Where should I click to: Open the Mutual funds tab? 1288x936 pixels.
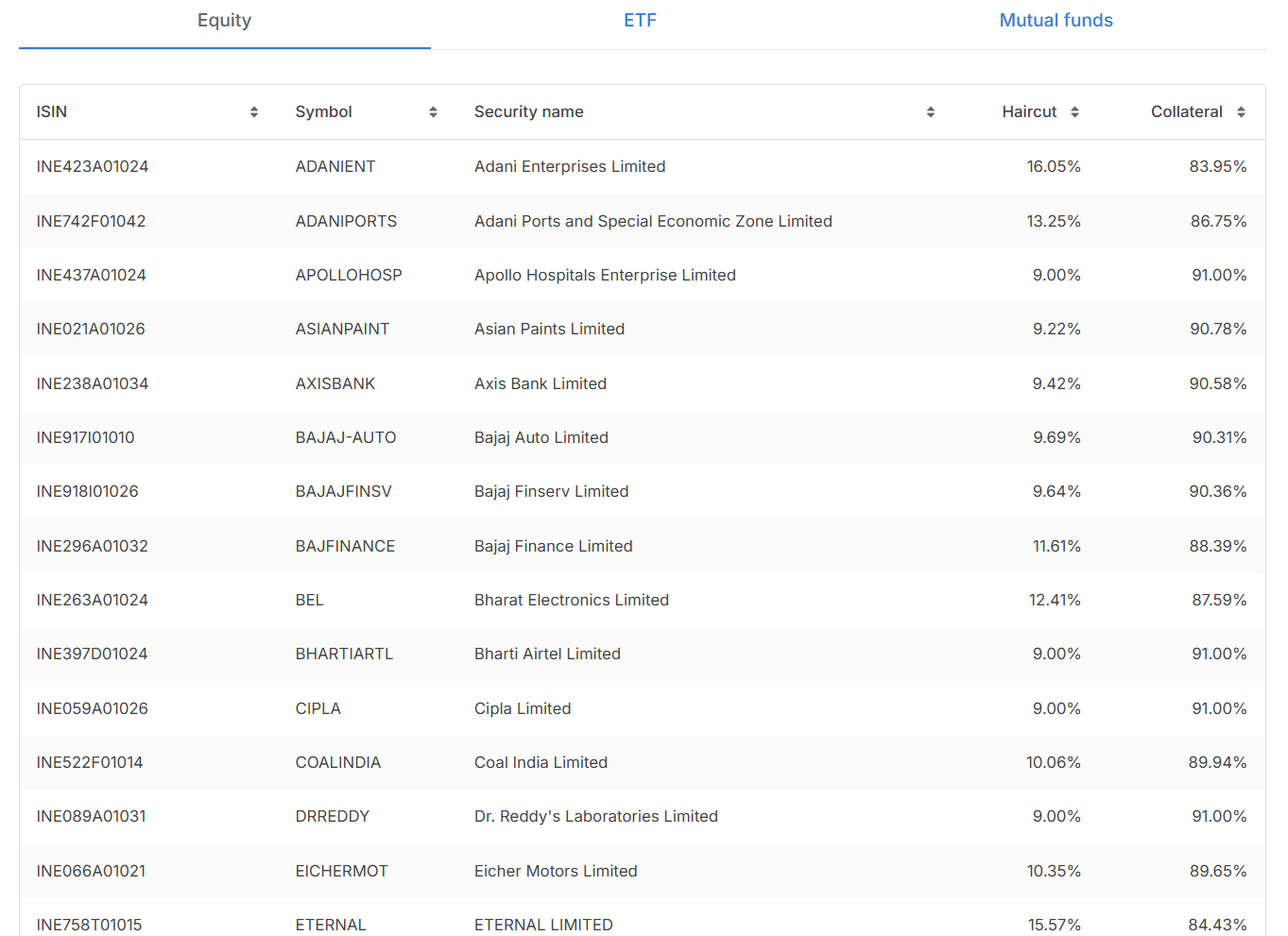[1056, 19]
